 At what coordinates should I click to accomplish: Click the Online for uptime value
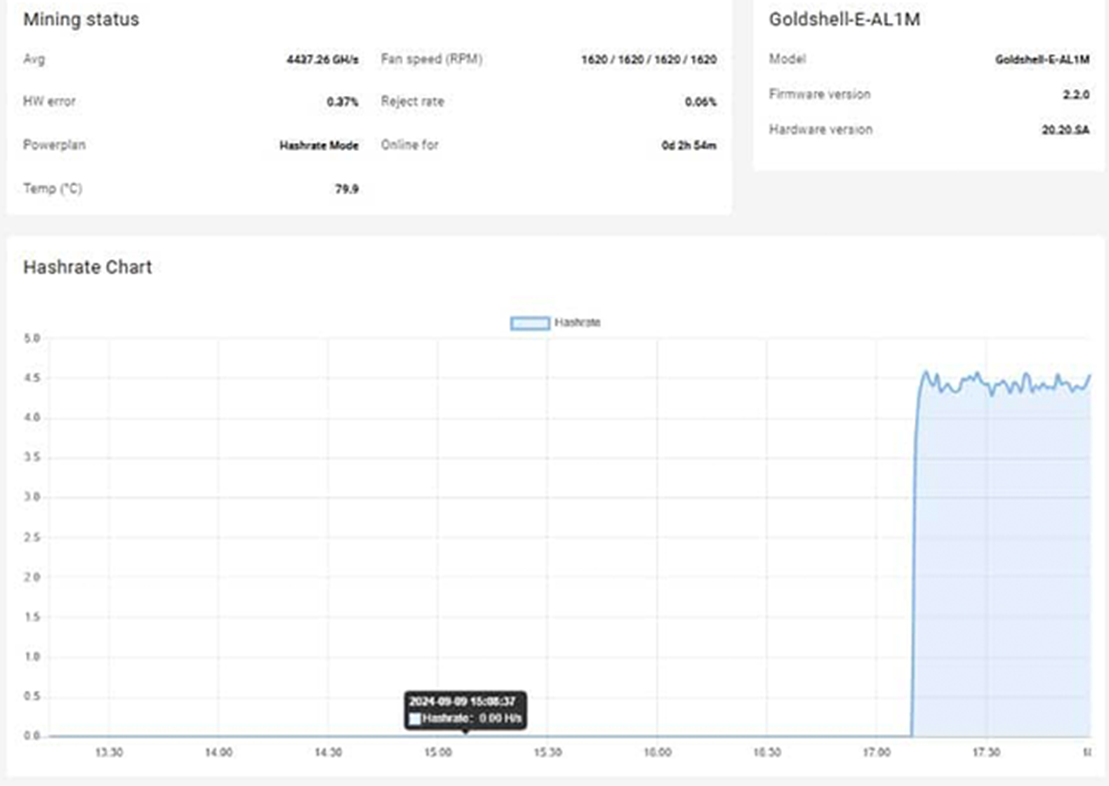point(689,145)
